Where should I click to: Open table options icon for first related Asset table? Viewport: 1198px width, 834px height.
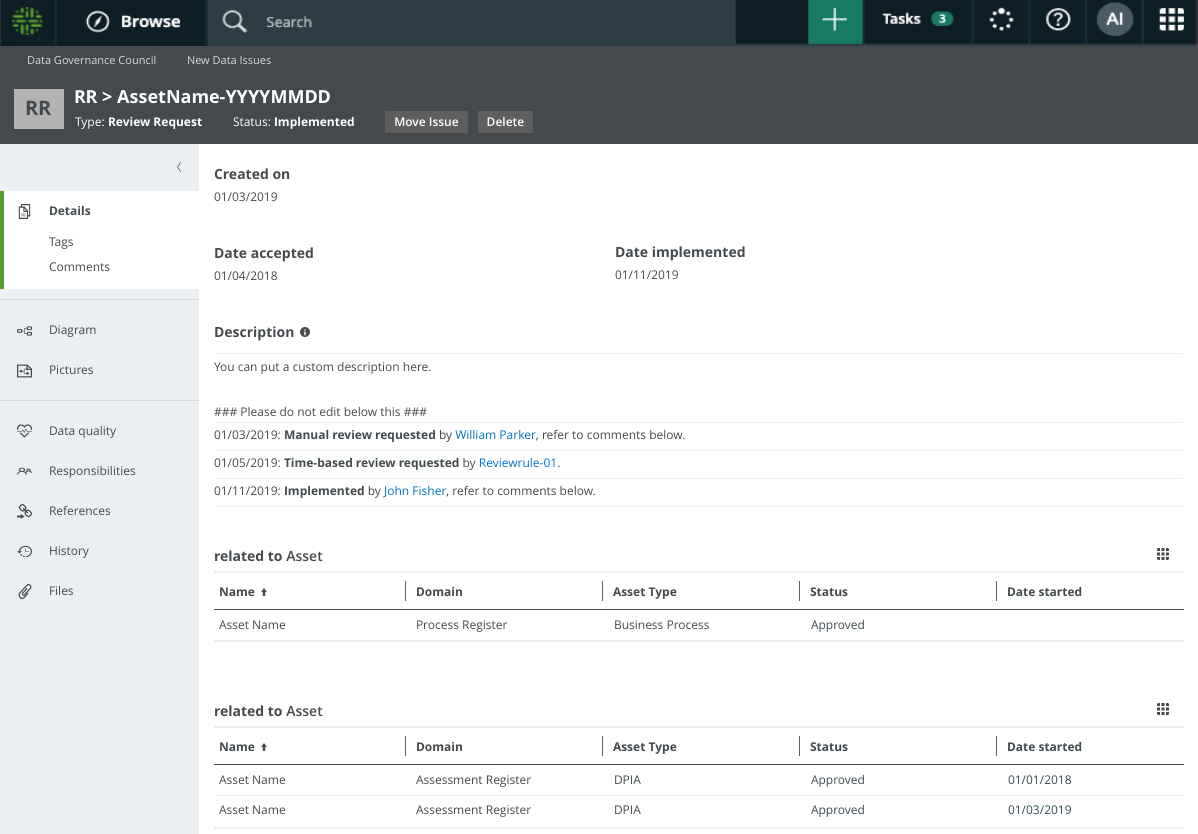coord(1162,555)
